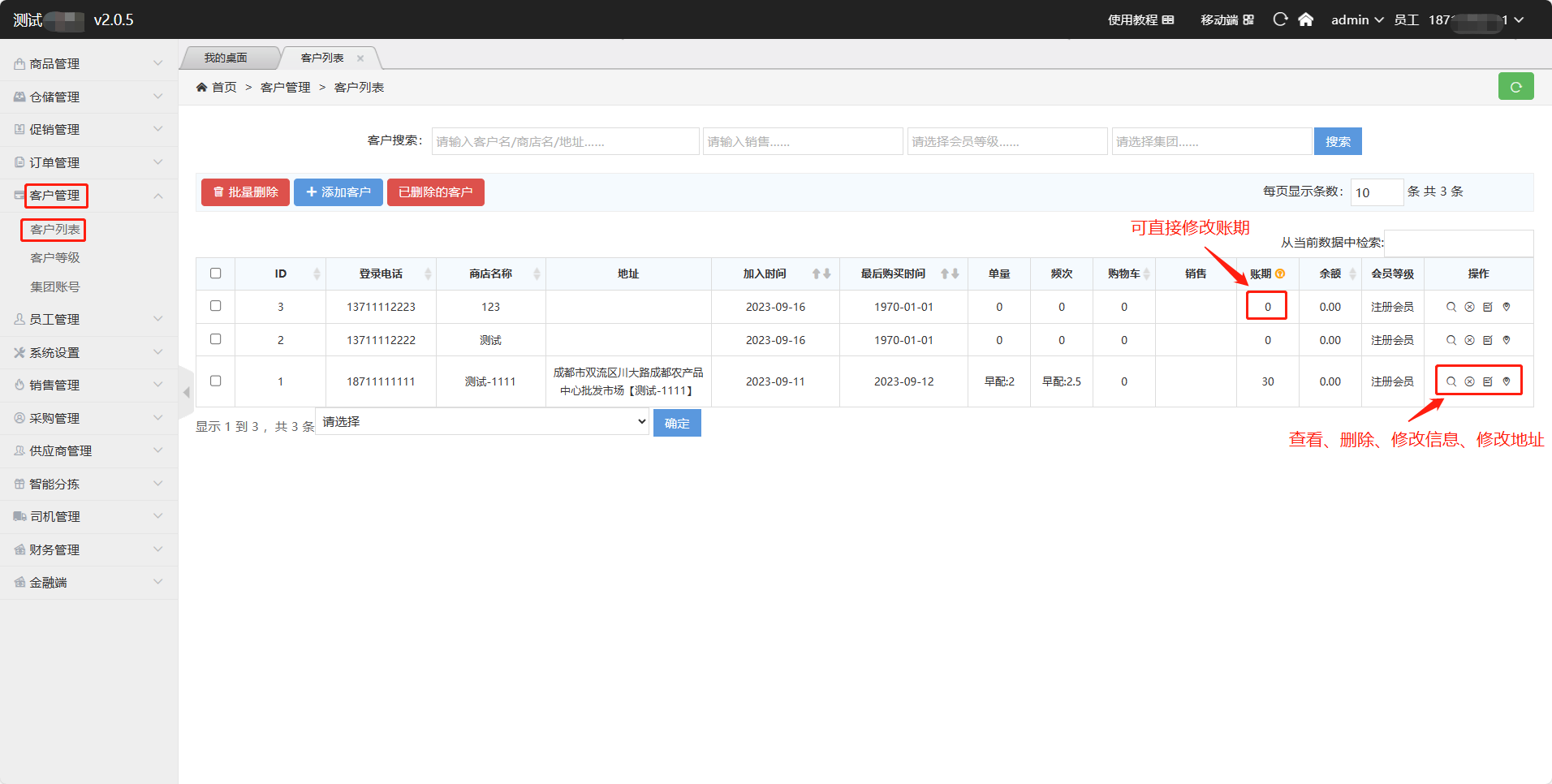The width and height of the screenshot is (1552, 784).
Task: Click the address pin icon for customer ID 3
Action: click(1507, 307)
